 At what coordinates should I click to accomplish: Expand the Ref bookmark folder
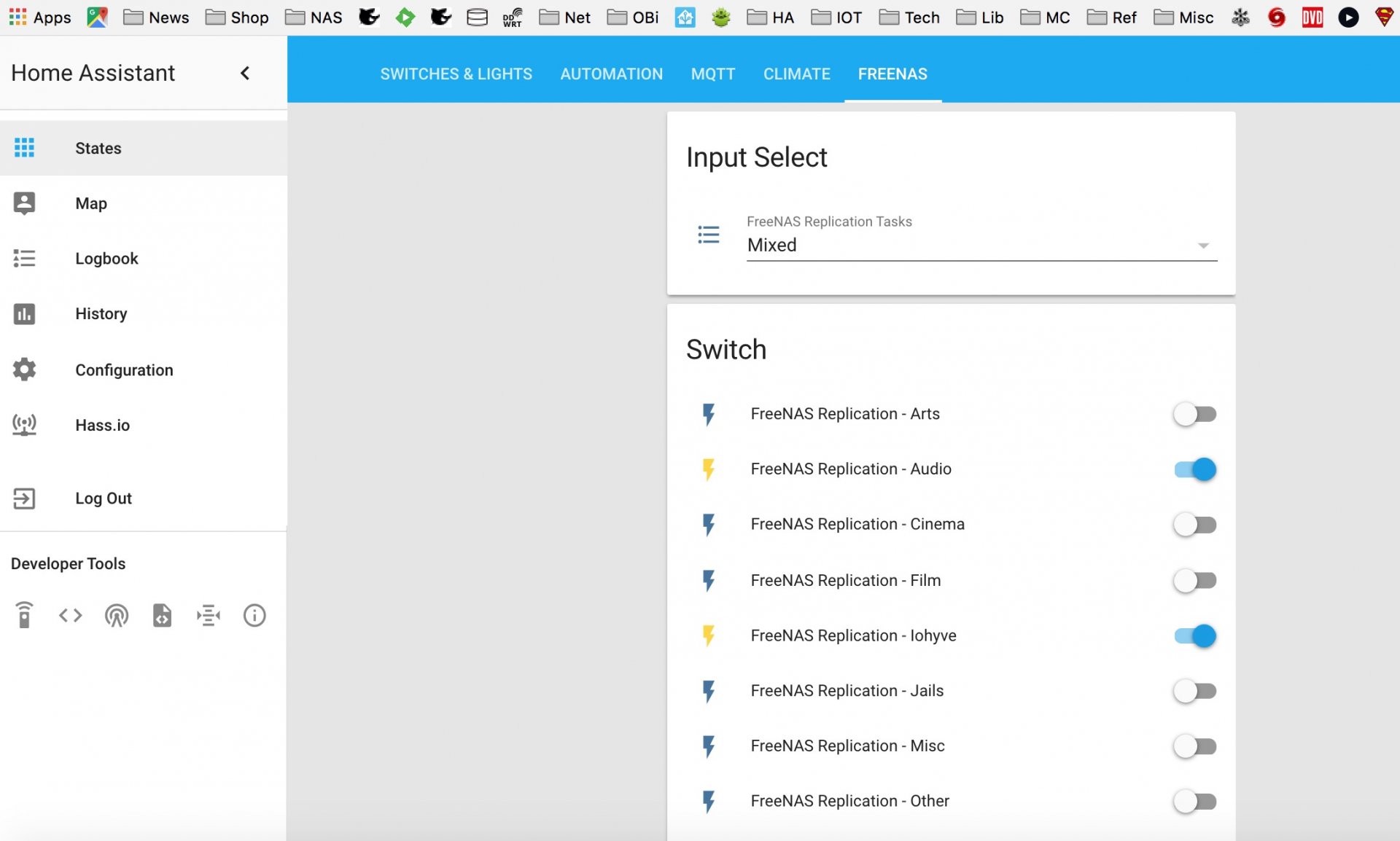pyautogui.click(x=1111, y=17)
